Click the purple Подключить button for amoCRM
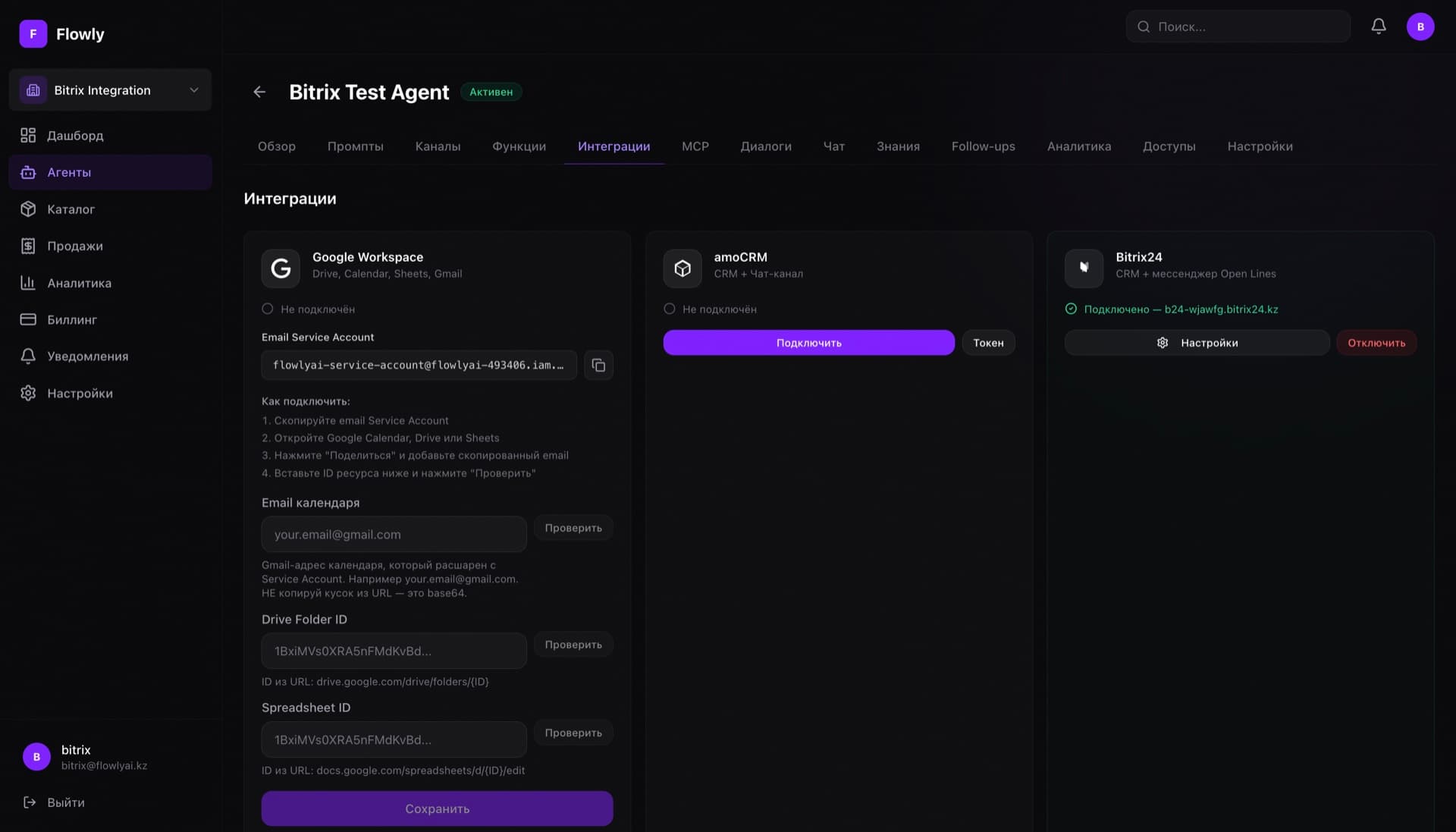Screen dimensions: 1456x832 808,343
